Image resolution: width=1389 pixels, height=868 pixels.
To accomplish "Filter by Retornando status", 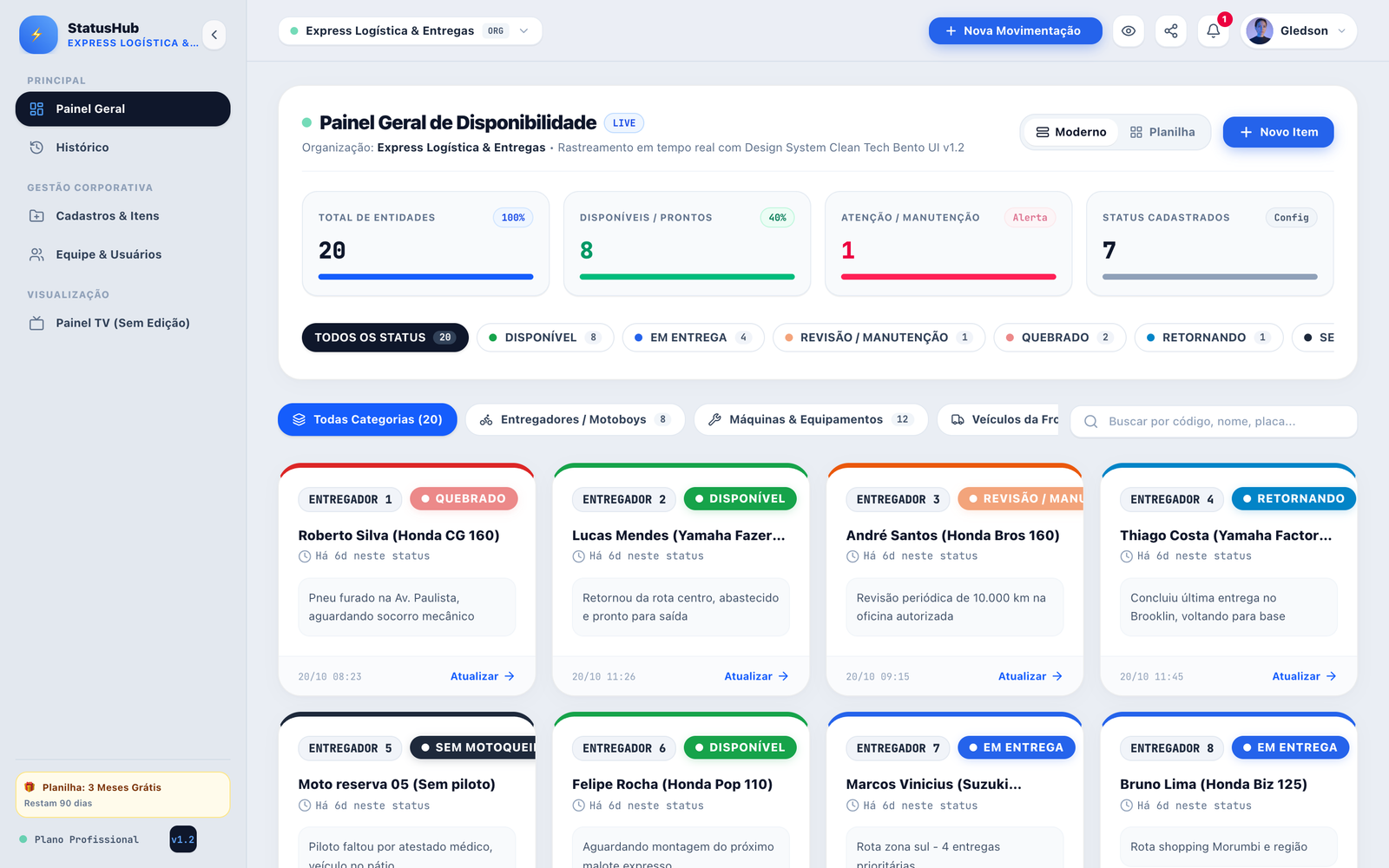I will point(1208,338).
